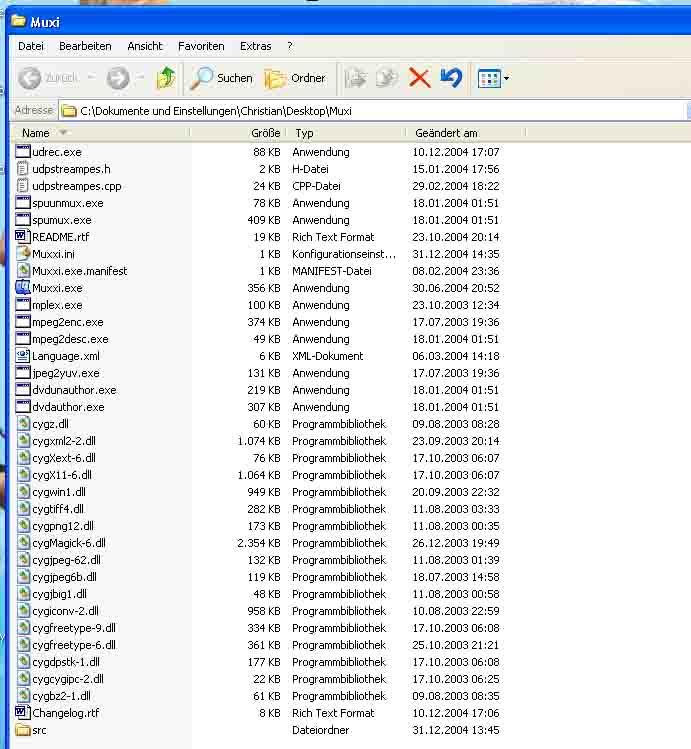
Task: Open the Bearbeiten menu
Action: pos(85,46)
